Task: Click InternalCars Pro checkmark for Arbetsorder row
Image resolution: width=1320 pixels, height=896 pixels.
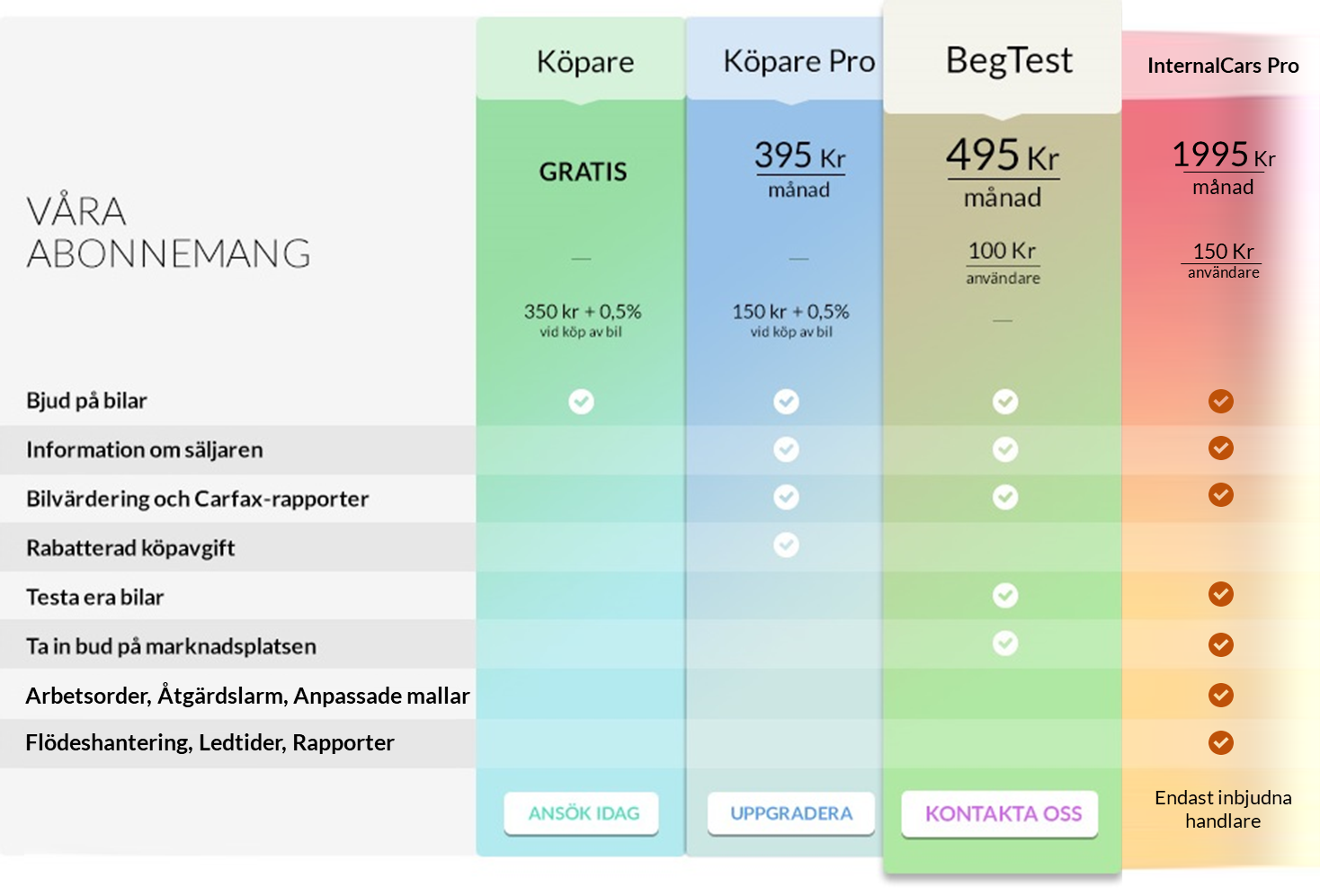Action: (x=1221, y=695)
